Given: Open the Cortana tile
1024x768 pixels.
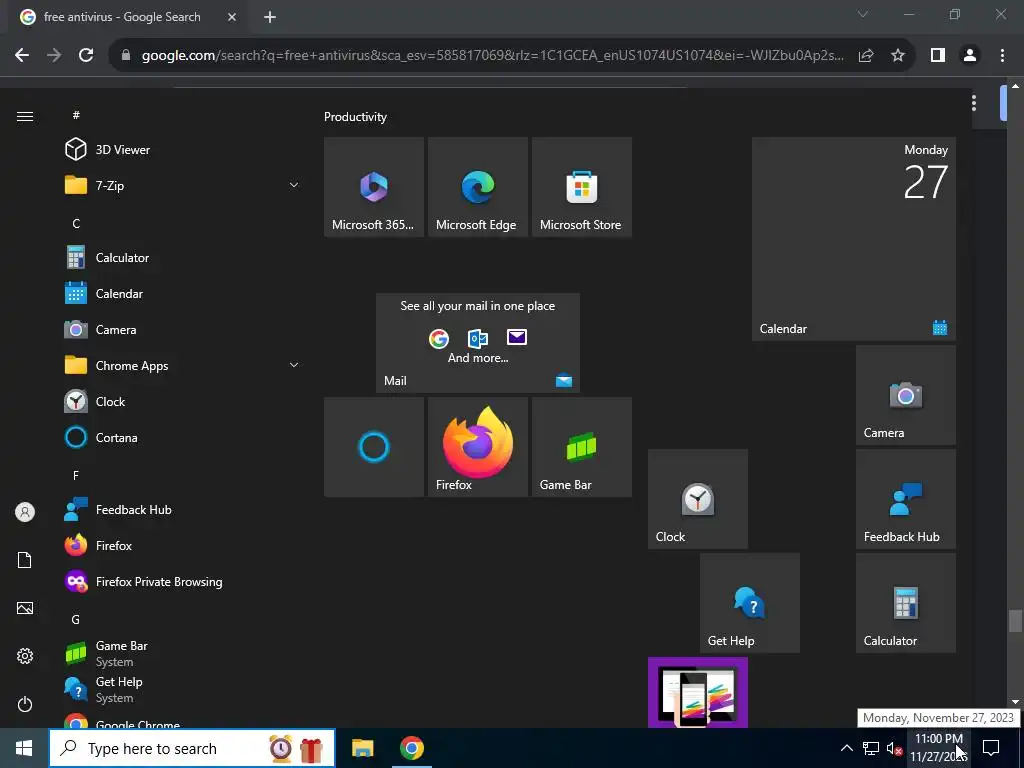Looking at the screenshot, I should (x=374, y=447).
